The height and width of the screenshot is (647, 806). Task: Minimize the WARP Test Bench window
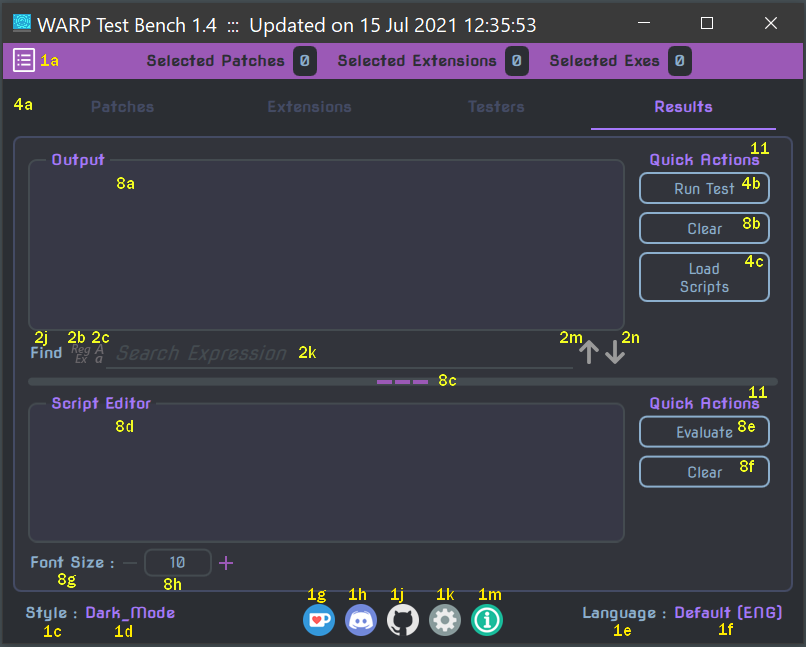click(644, 23)
